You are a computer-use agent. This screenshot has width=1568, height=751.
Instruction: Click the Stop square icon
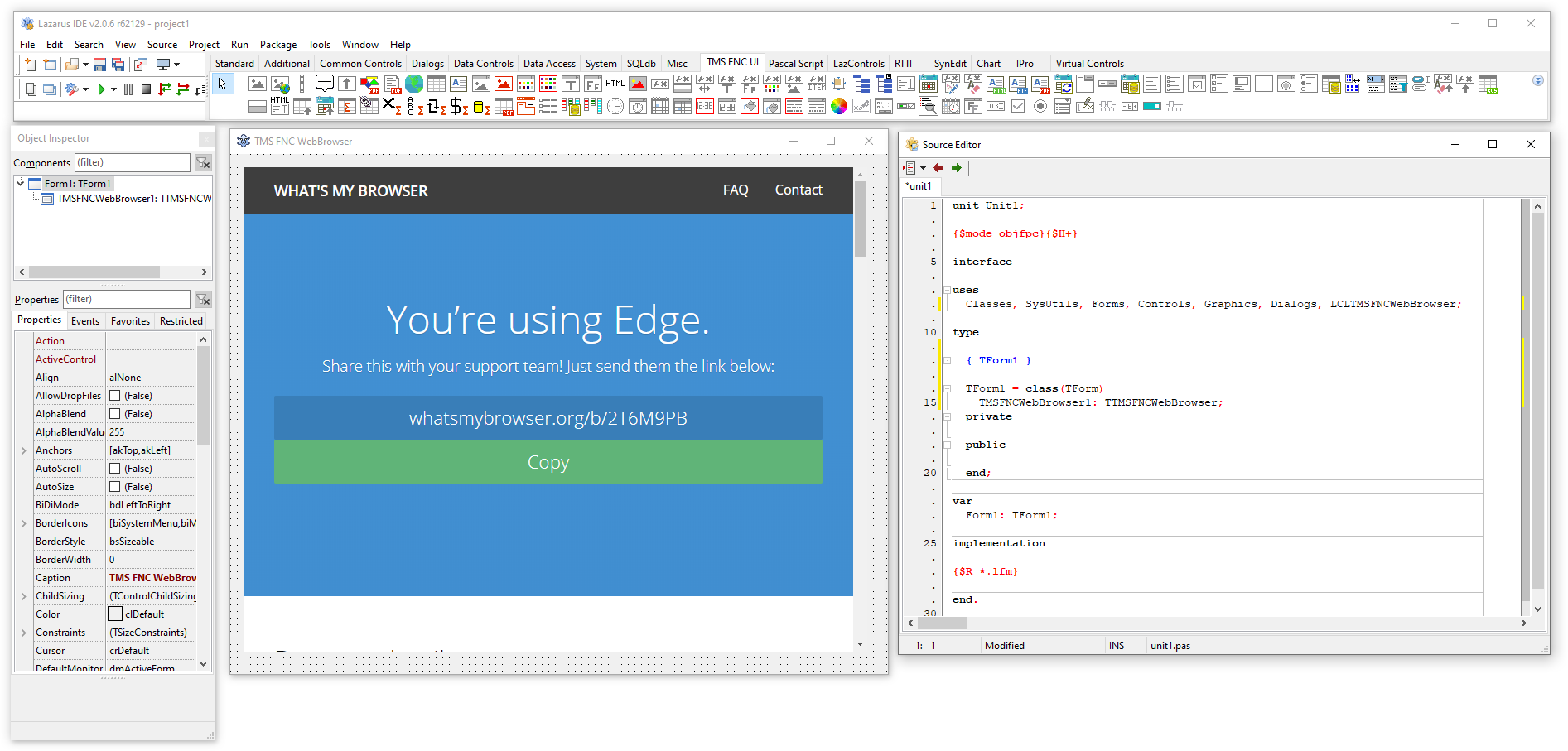pos(146,89)
